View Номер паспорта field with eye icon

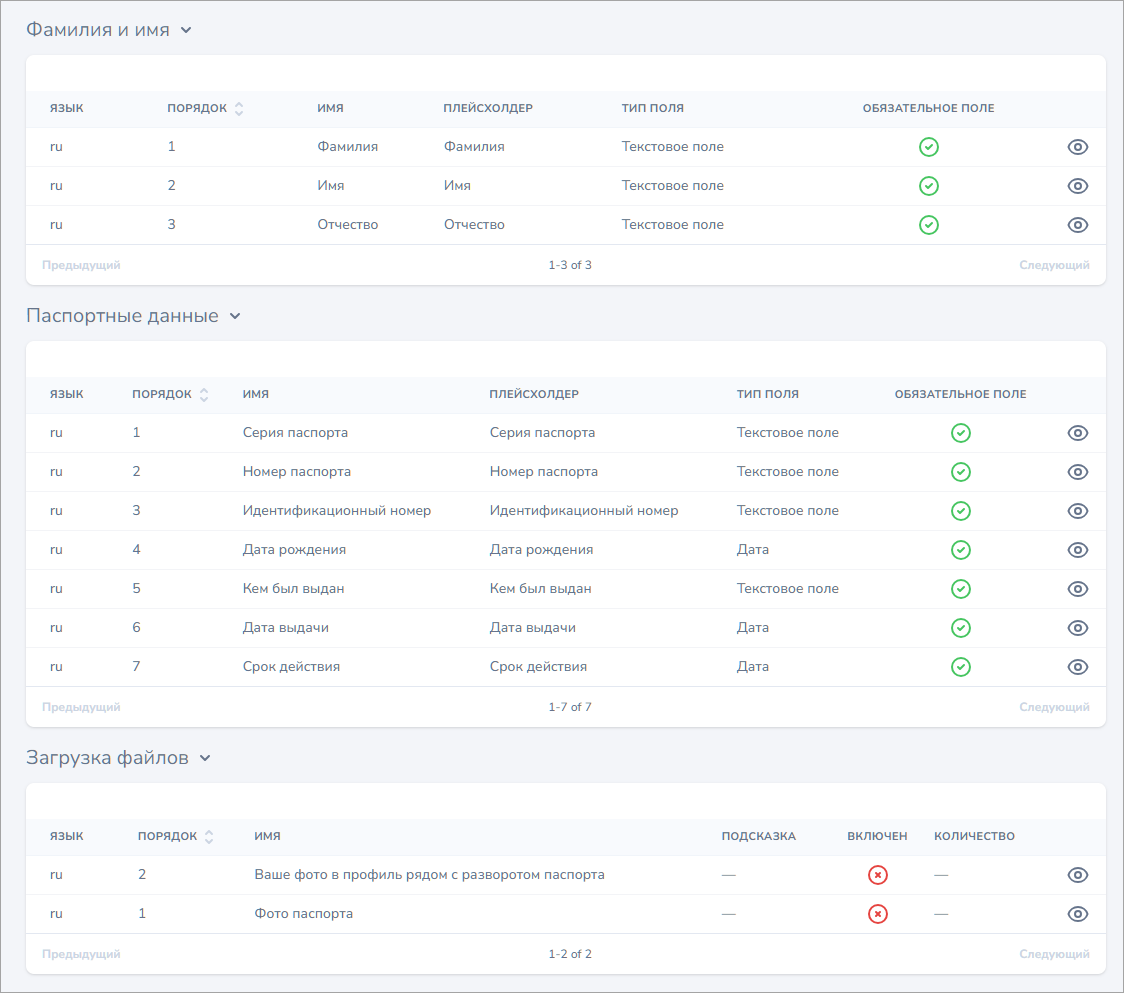1077,472
